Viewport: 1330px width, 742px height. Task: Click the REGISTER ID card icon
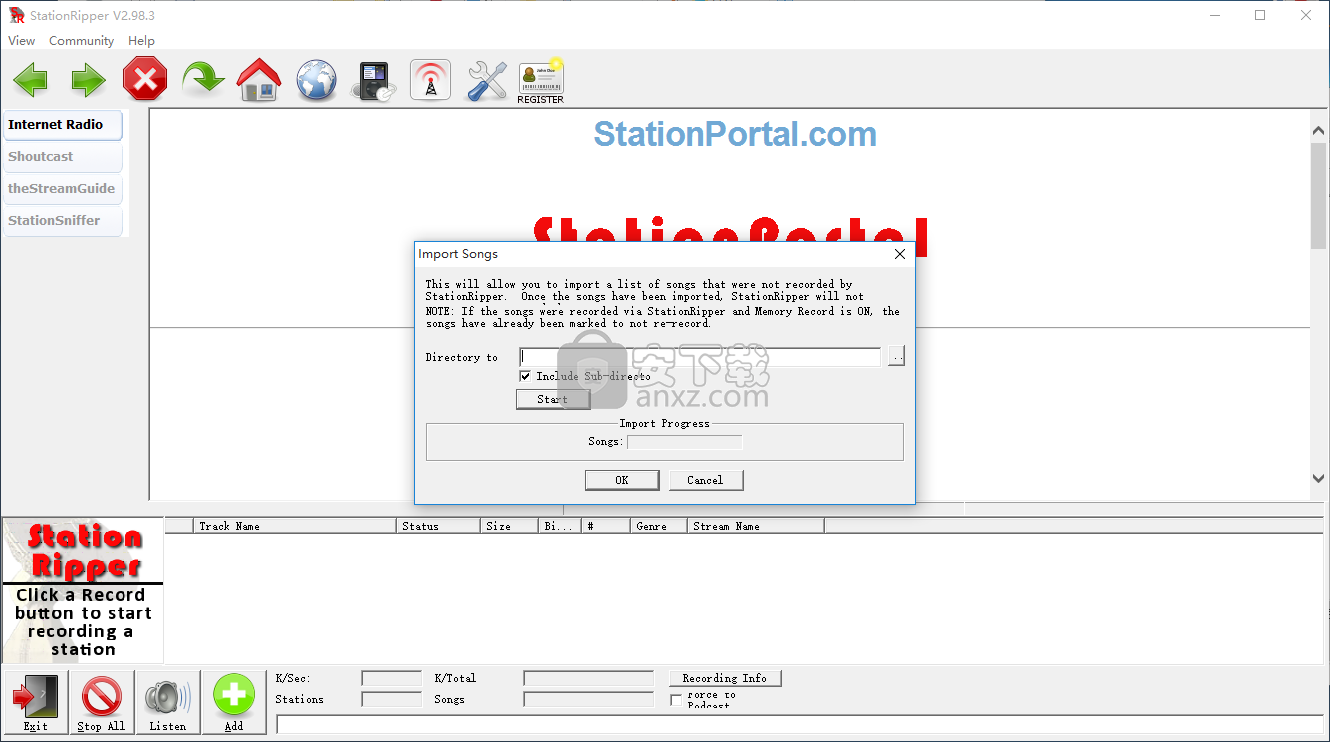[541, 81]
